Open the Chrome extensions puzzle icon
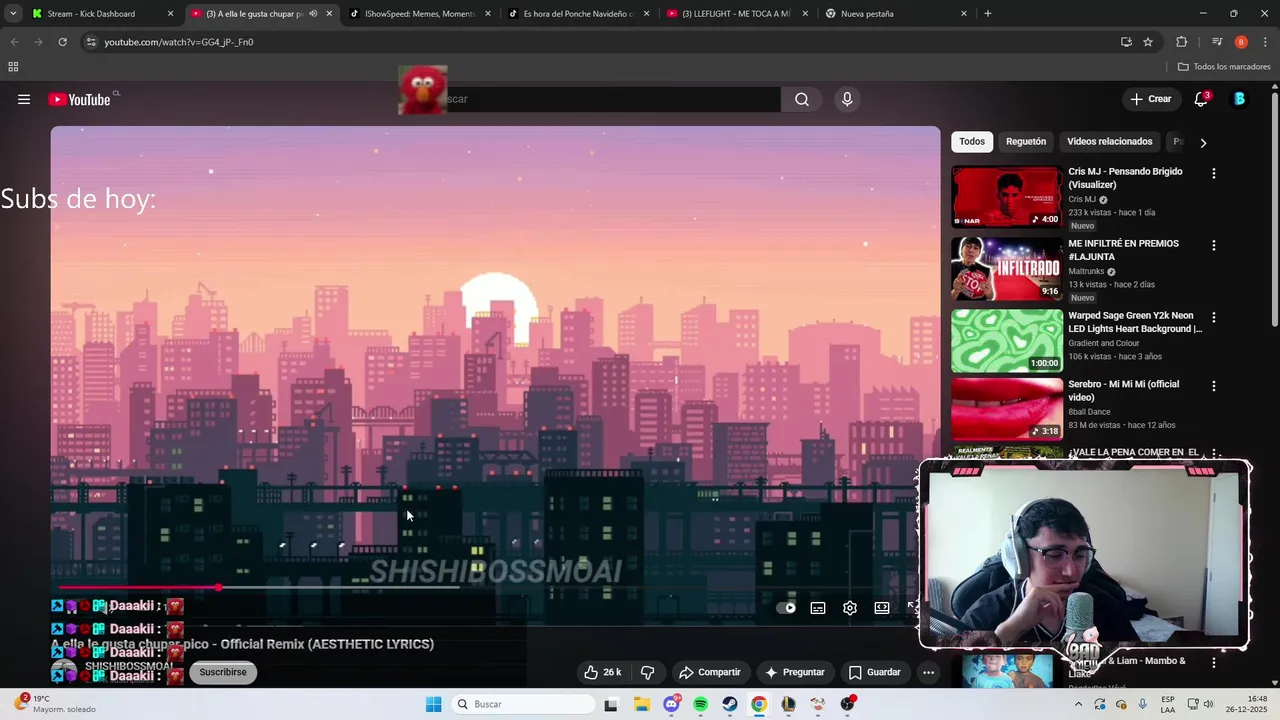This screenshot has height=720, width=1280. (1182, 42)
